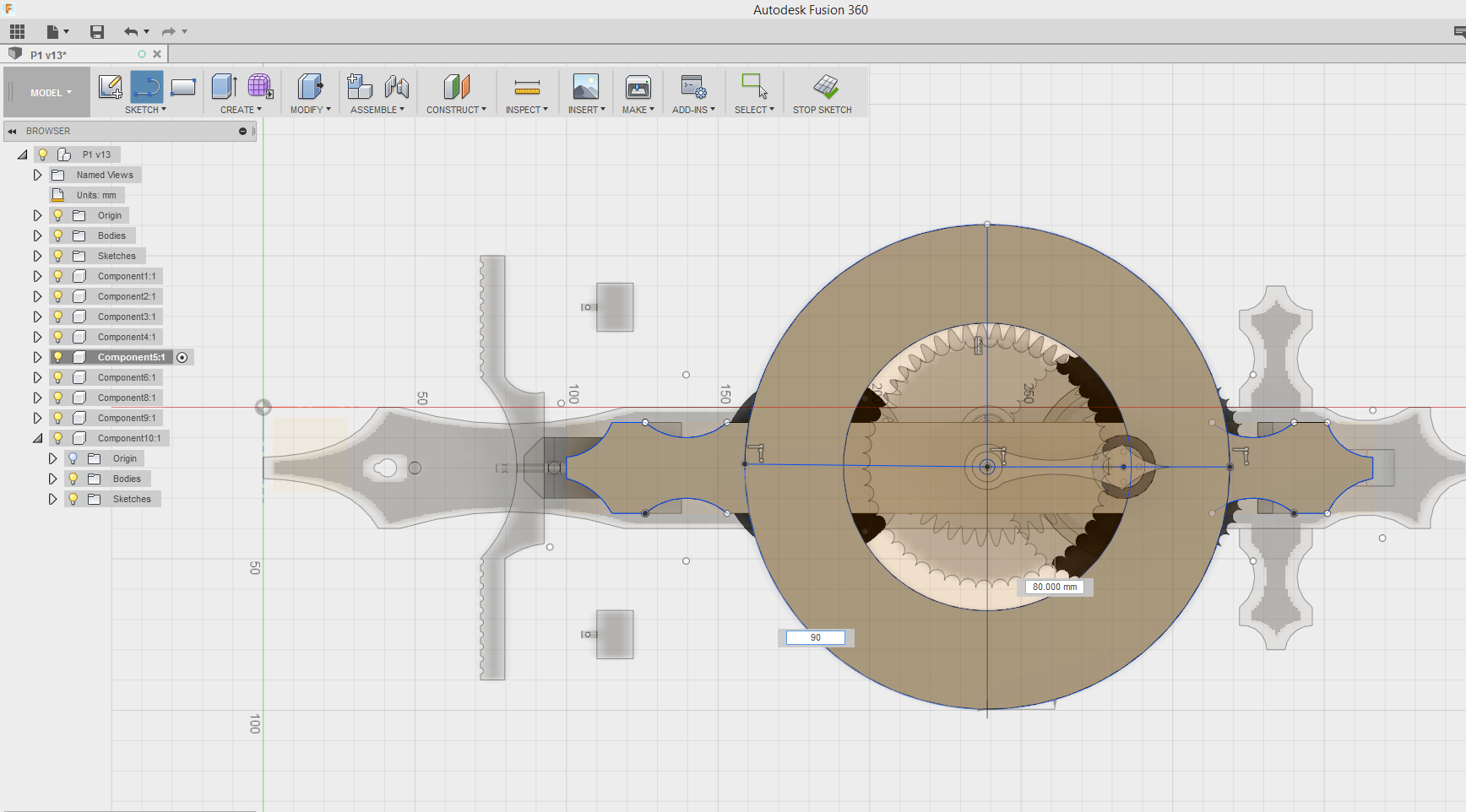1466x812 pixels.
Task: Click the Joint assemble icon
Action: coord(396,86)
